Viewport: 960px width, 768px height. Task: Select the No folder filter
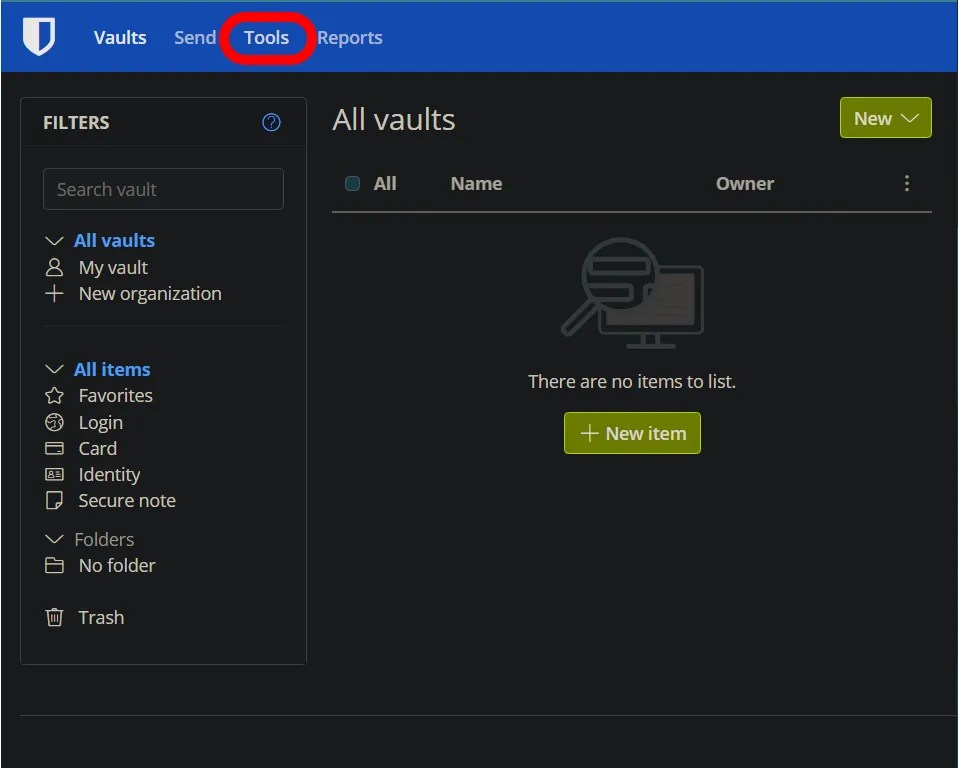click(x=117, y=565)
